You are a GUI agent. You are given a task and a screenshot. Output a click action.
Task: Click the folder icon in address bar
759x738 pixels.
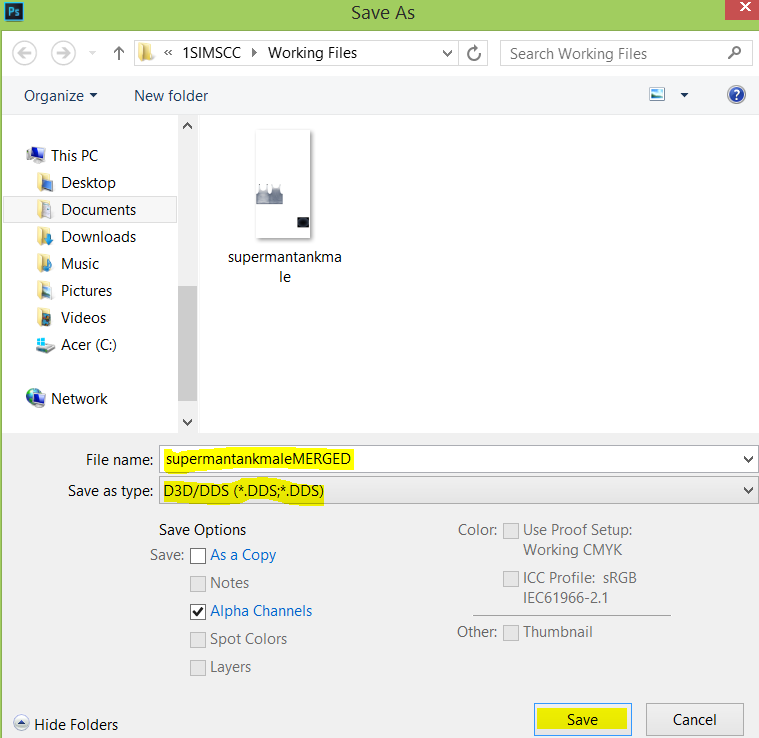(x=146, y=53)
